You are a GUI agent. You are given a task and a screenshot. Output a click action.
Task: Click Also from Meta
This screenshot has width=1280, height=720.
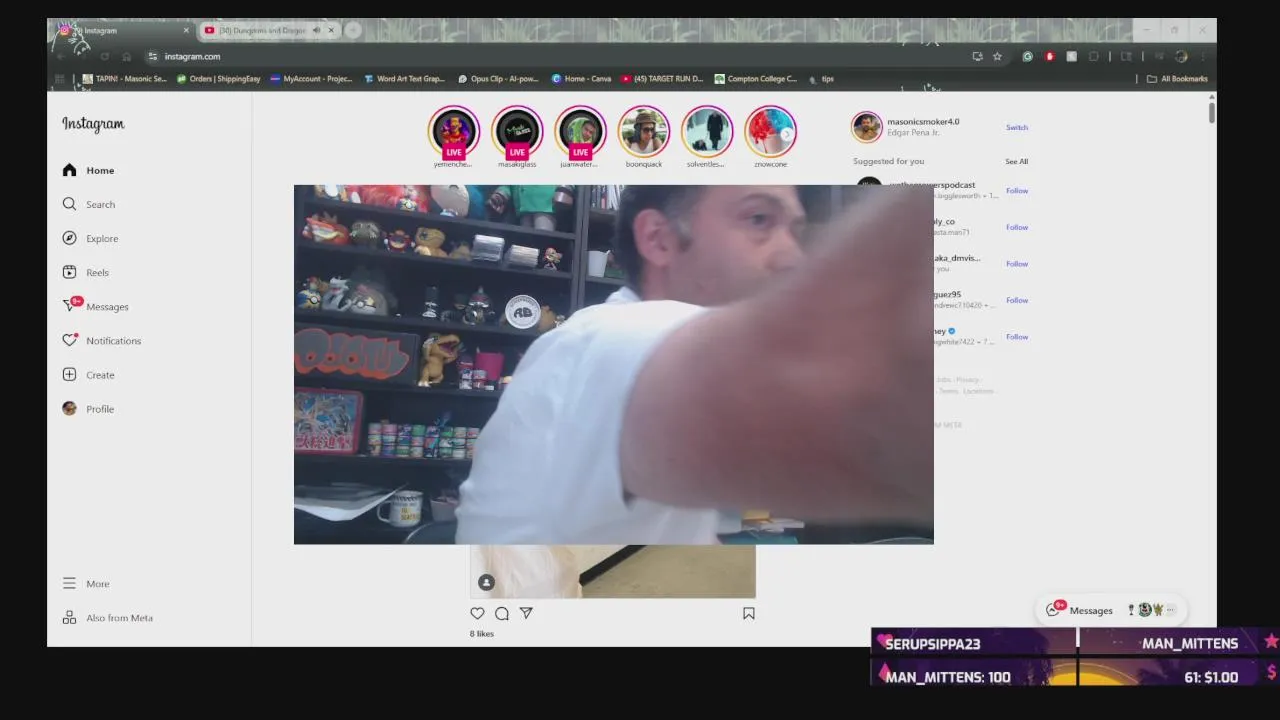tap(108, 617)
